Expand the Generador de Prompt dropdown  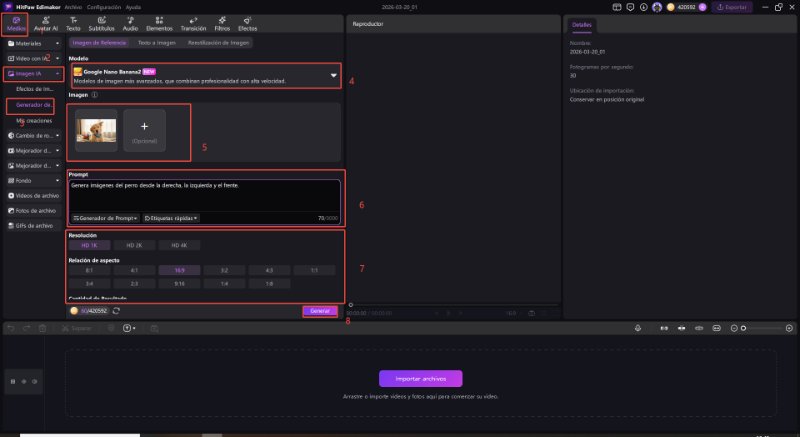tap(106, 217)
